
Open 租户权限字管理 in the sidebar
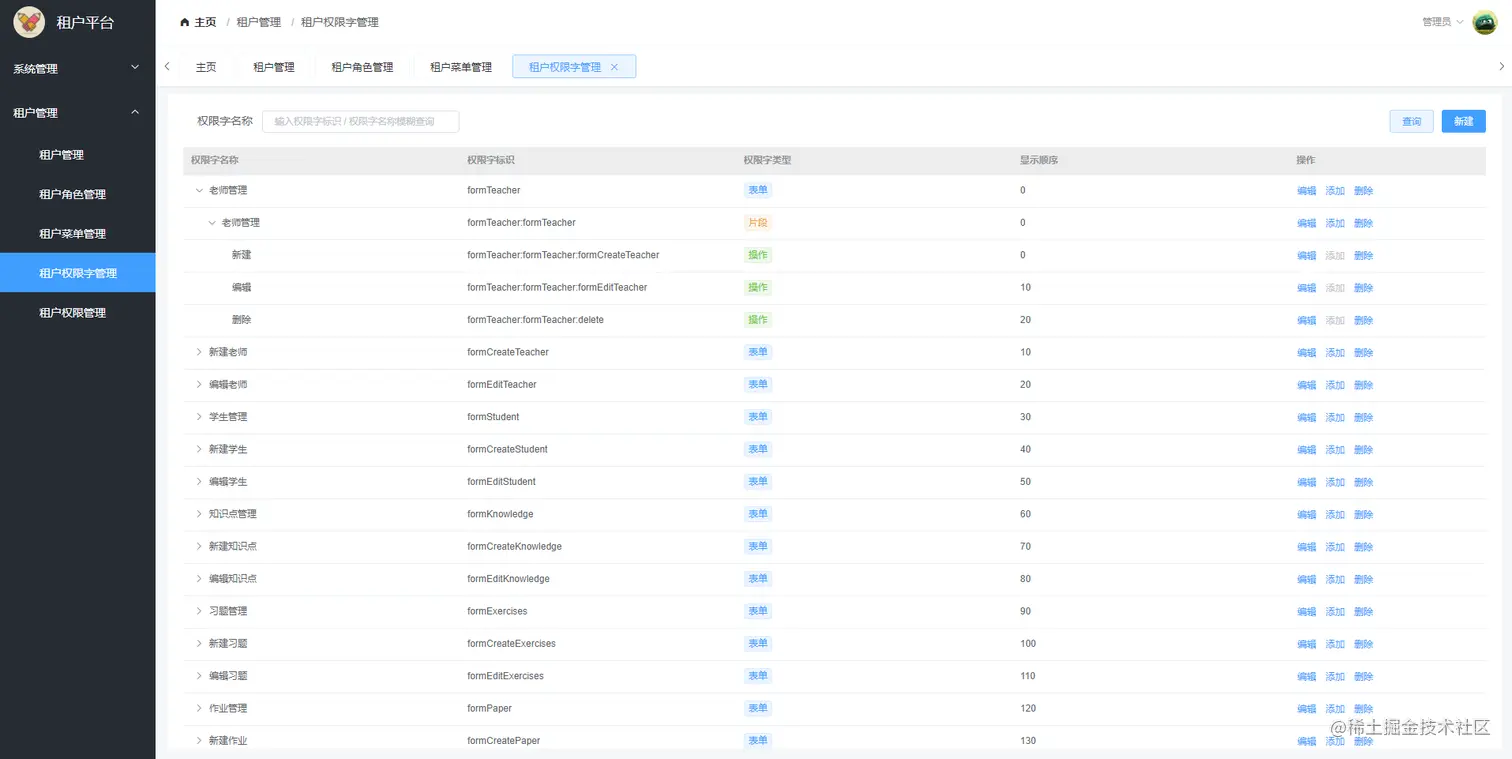77,273
